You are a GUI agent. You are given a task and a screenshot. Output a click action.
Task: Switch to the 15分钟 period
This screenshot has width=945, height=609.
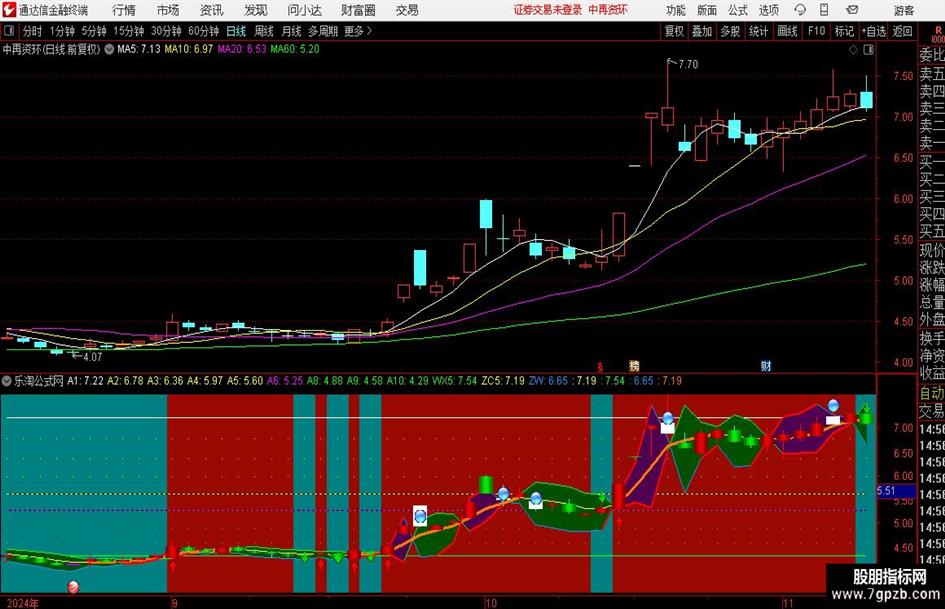129,31
